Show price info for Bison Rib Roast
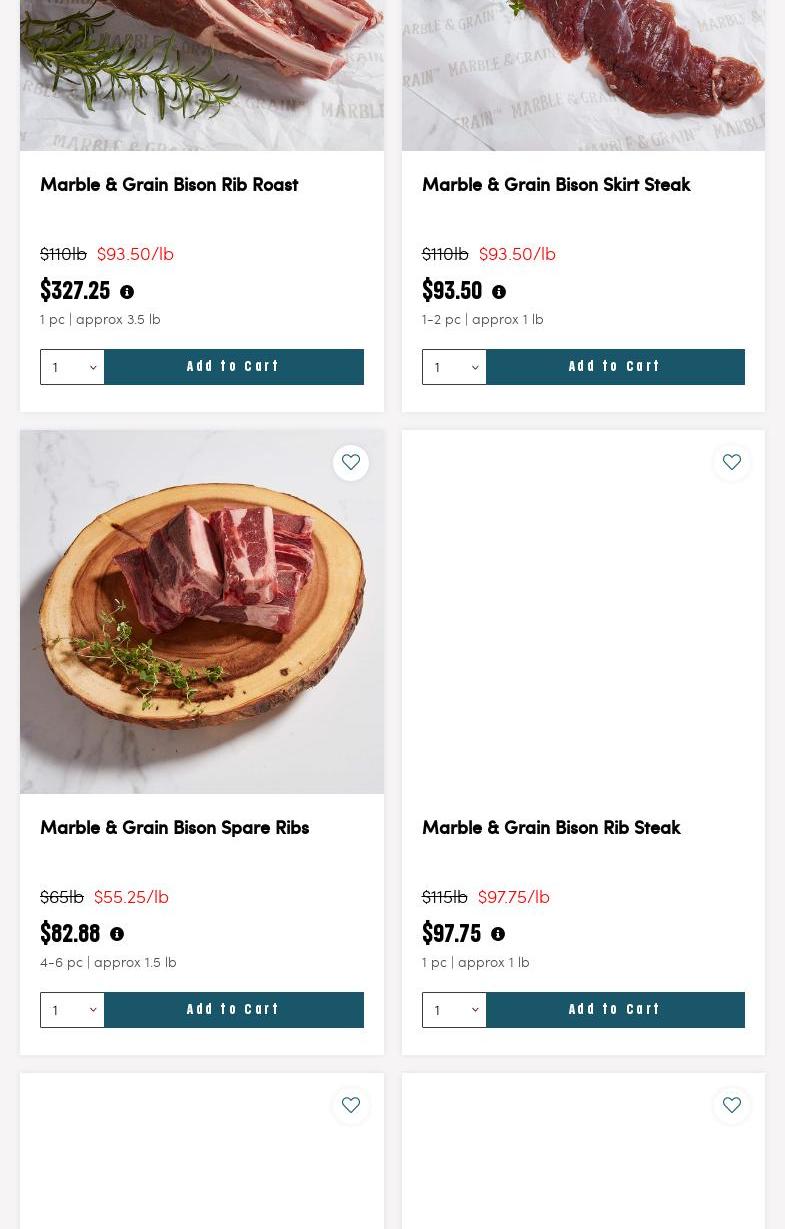785x1229 pixels. click(x=127, y=292)
